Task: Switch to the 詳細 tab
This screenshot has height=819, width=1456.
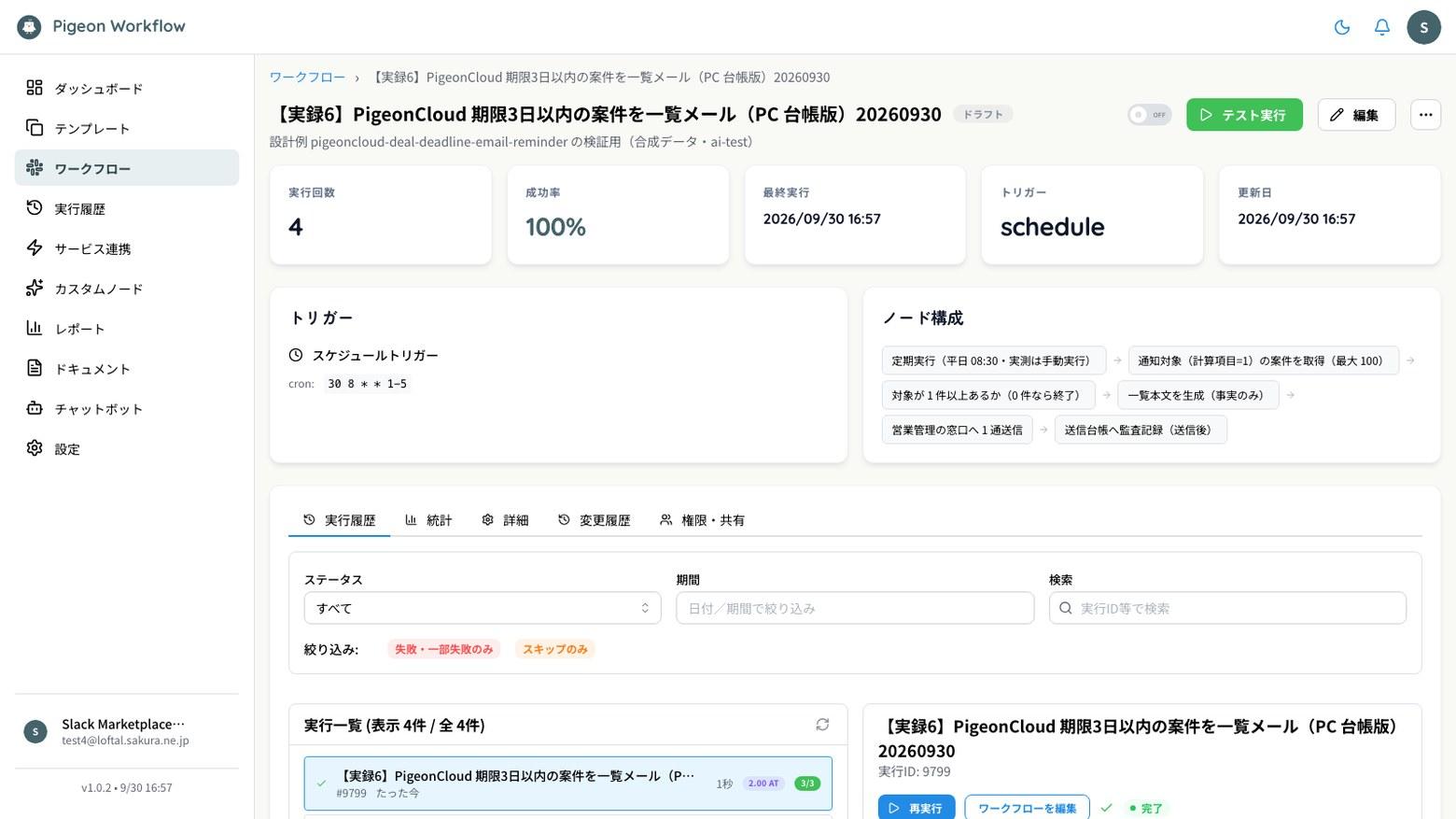Action: (505, 520)
